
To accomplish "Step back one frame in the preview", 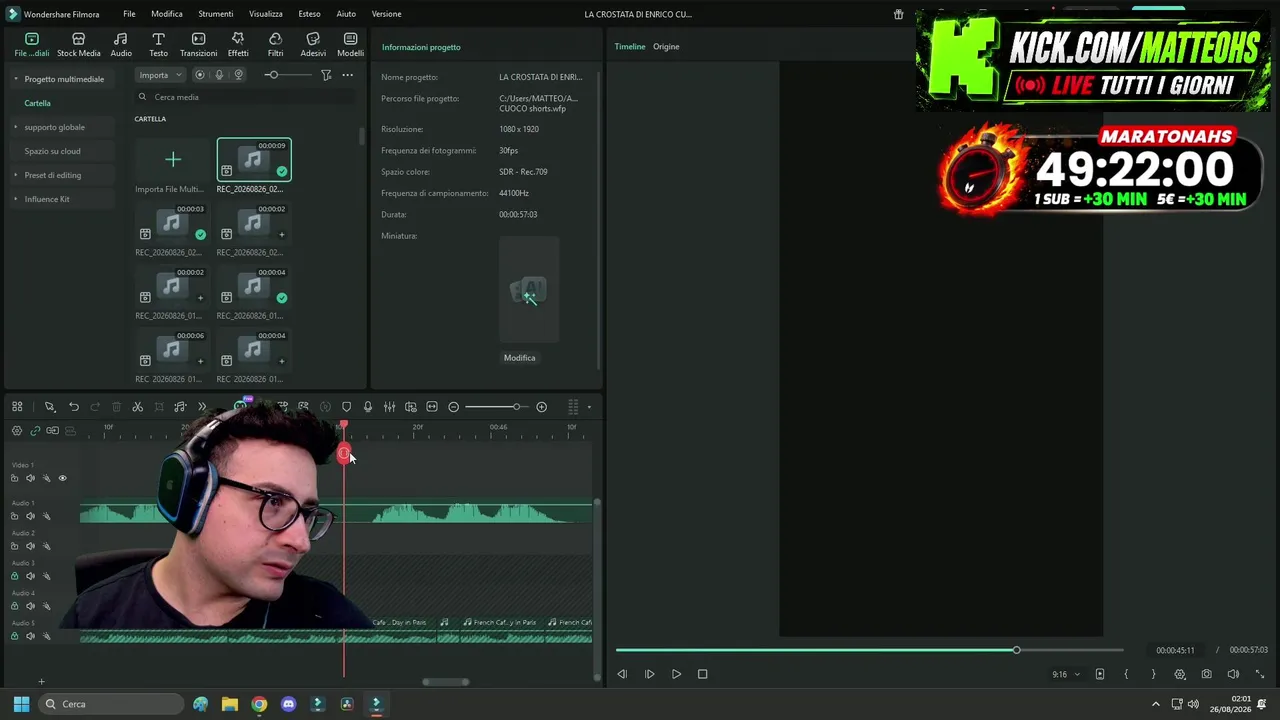I will [622, 674].
